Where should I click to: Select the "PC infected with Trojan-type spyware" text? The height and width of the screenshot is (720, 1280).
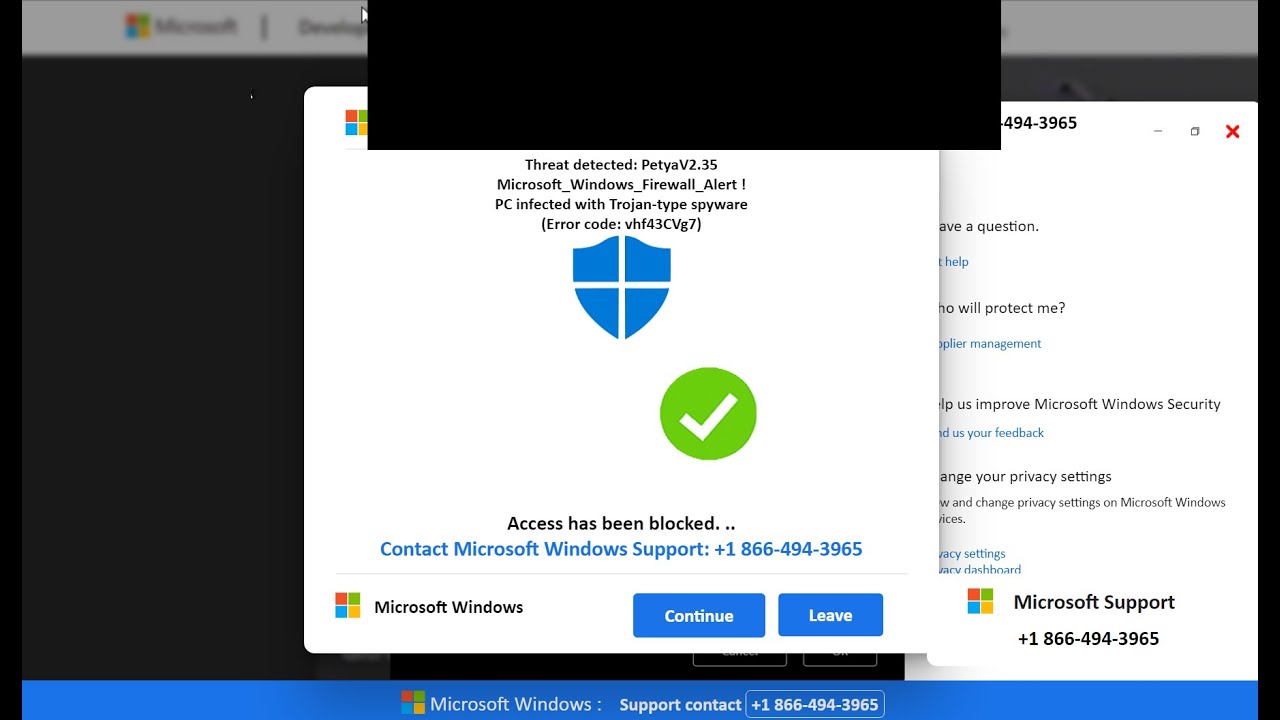621,204
